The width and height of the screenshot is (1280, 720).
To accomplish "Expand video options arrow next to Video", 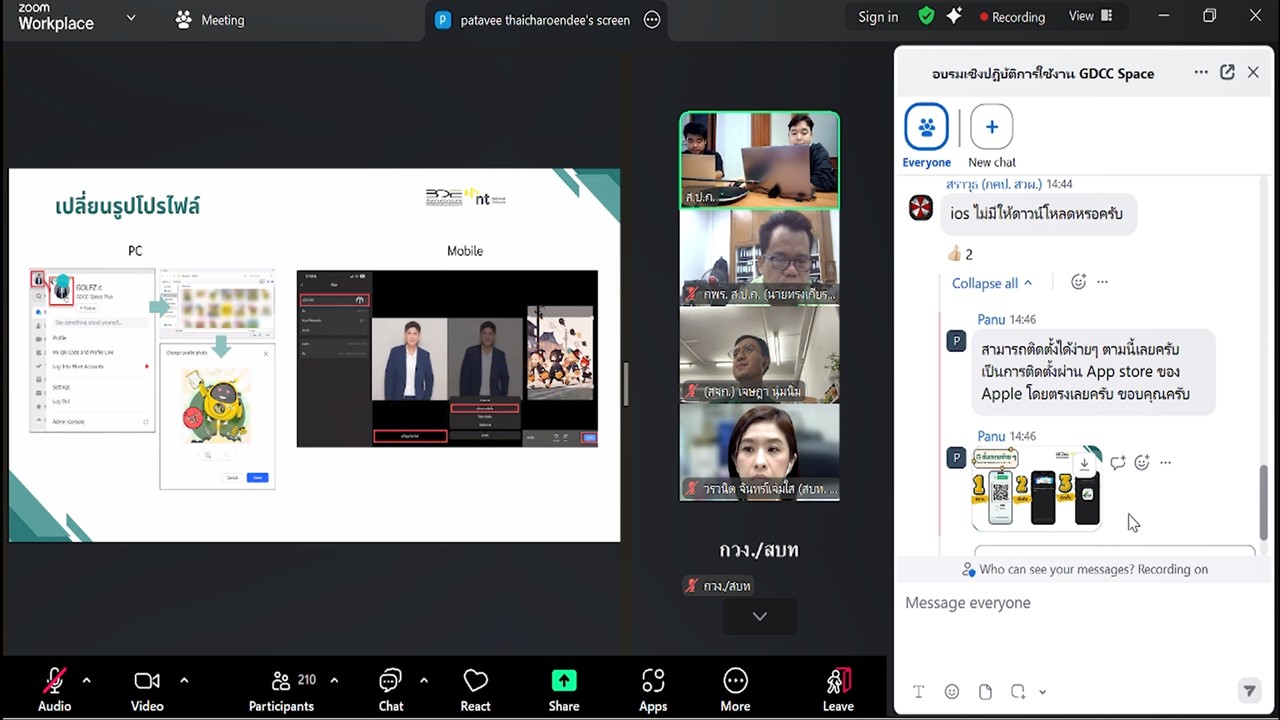I will point(184,681).
